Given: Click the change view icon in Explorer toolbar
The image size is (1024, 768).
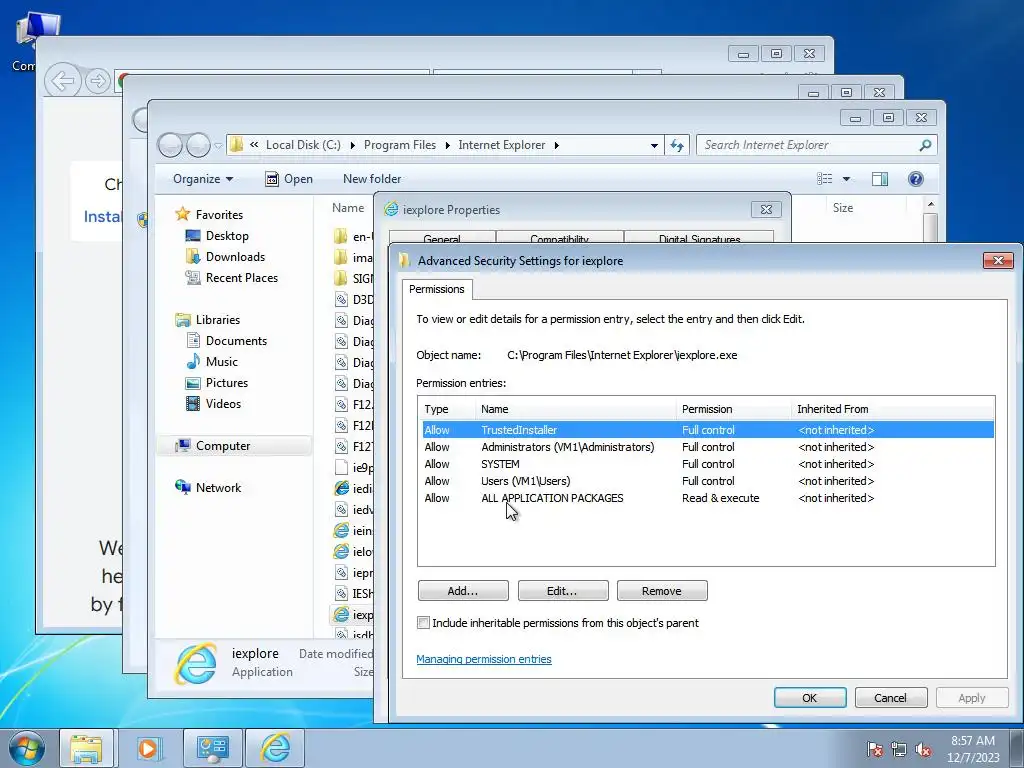Looking at the screenshot, I should [x=825, y=179].
